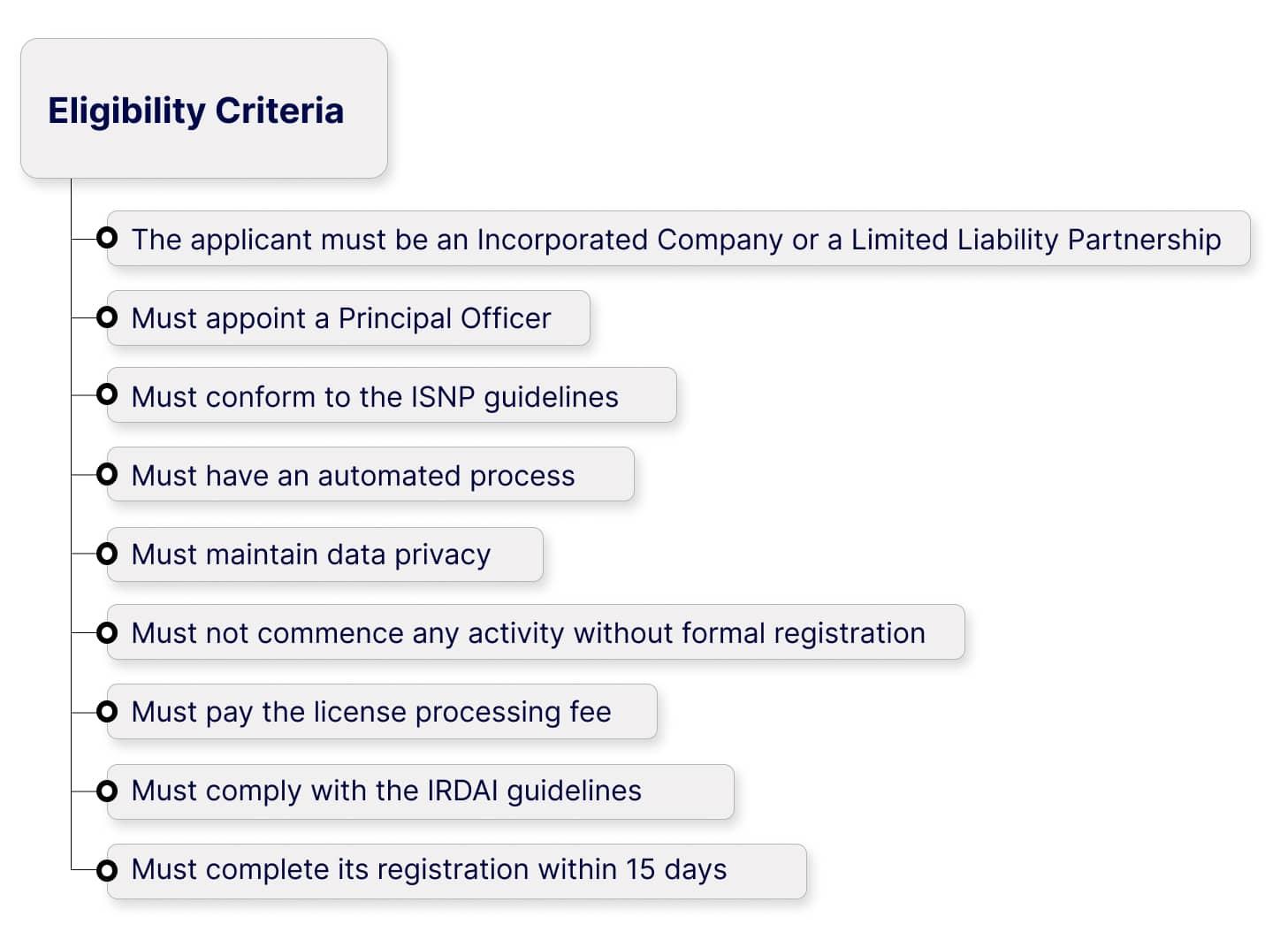Image resolution: width=1288 pixels, height=948 pixels.
Task: Click "Must pay the license processing fee"
Action: pyautogui.click(x=371, y=712)
